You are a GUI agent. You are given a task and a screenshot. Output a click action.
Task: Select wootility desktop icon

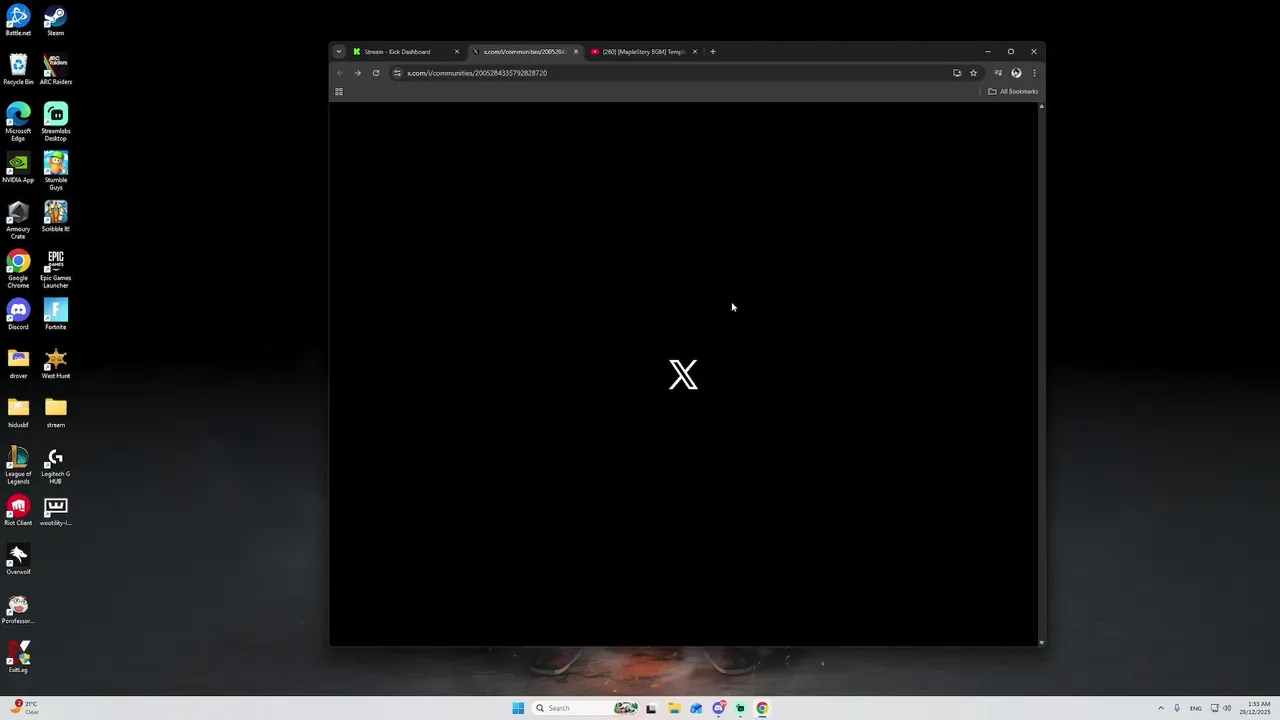[x=56, y=511]
